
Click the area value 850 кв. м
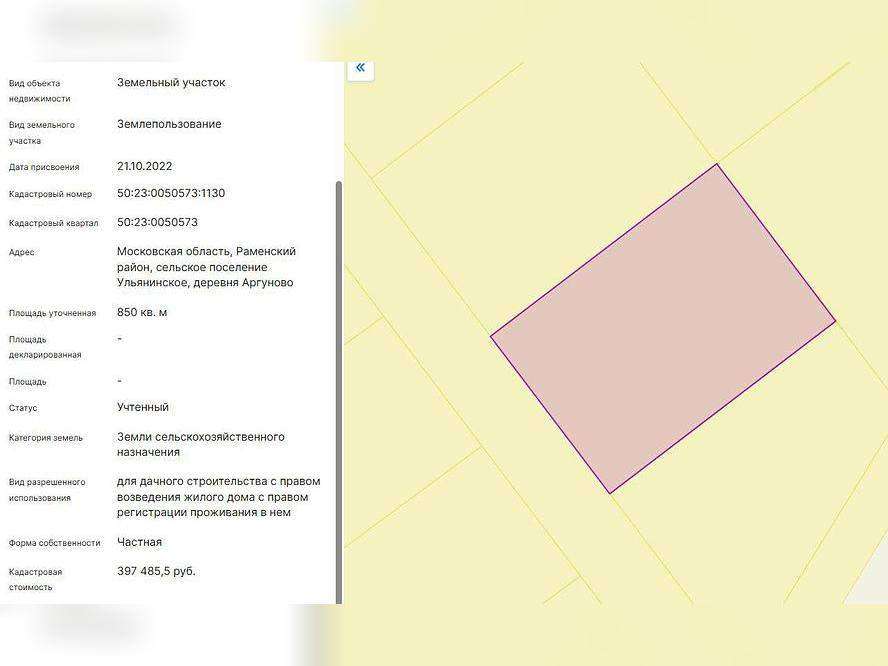[x=142, y=312]
